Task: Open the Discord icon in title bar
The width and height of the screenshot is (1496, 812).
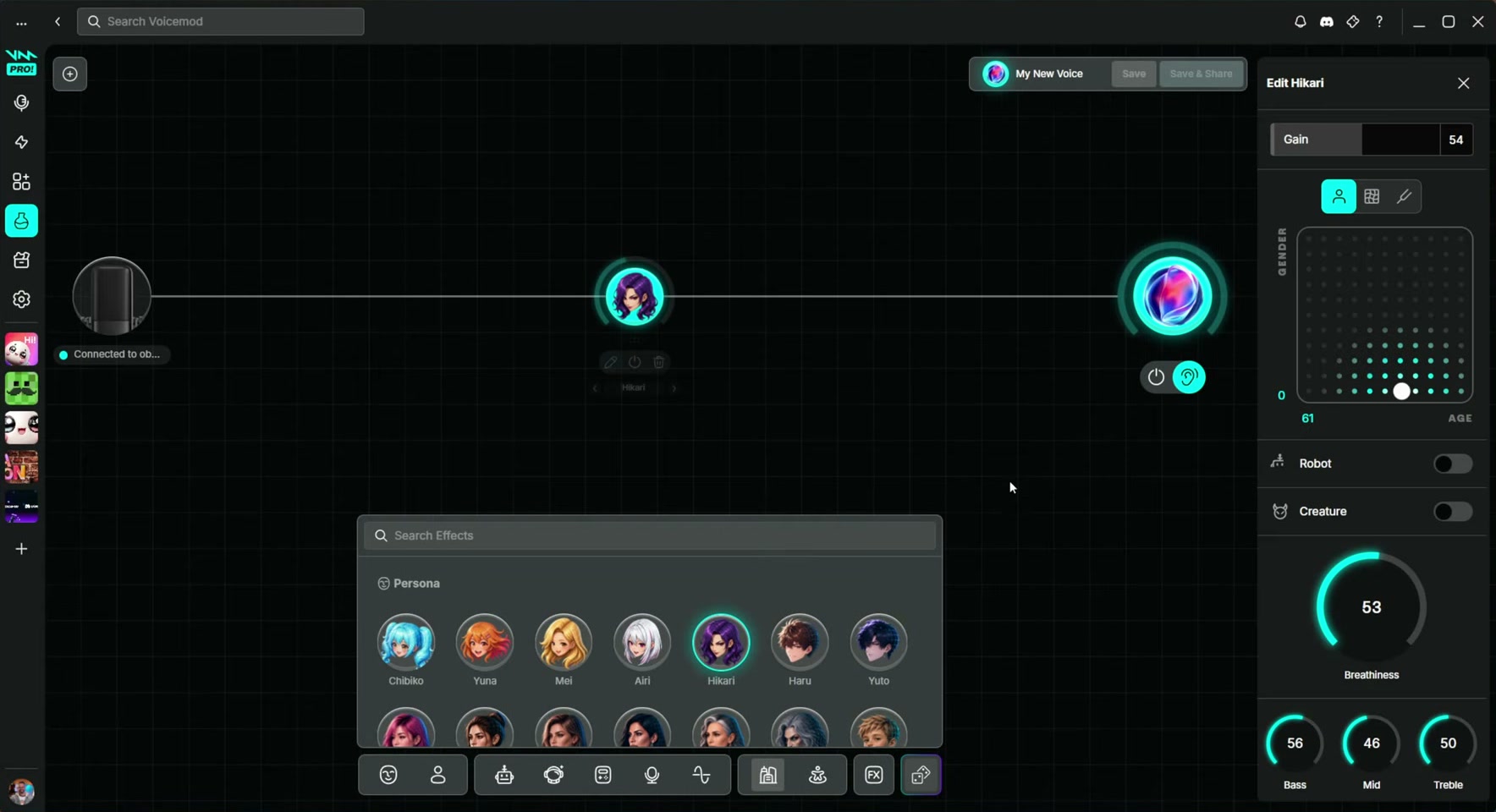Action: point(1327,22)
